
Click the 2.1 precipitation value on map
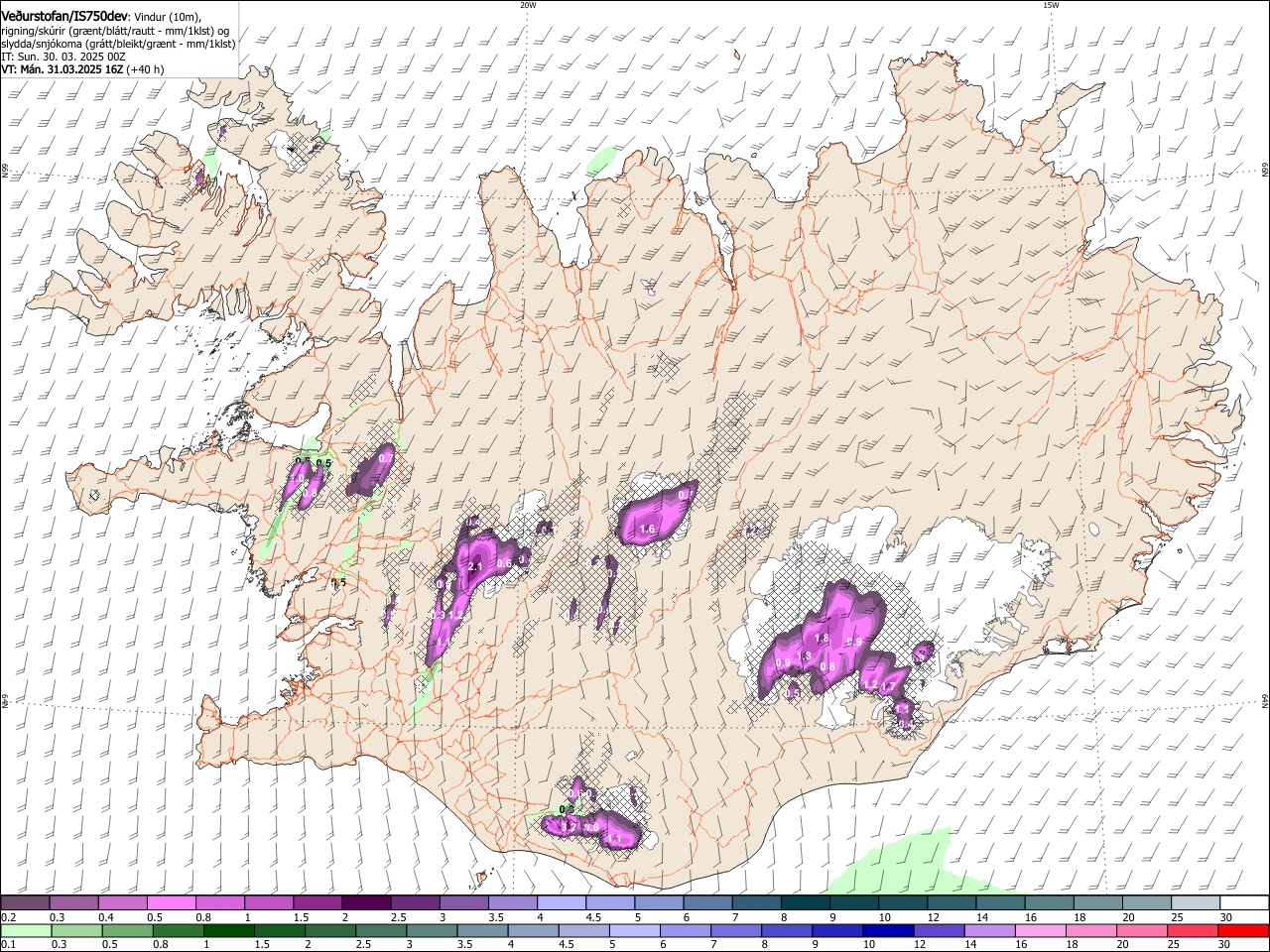click(x=474, y=567)
